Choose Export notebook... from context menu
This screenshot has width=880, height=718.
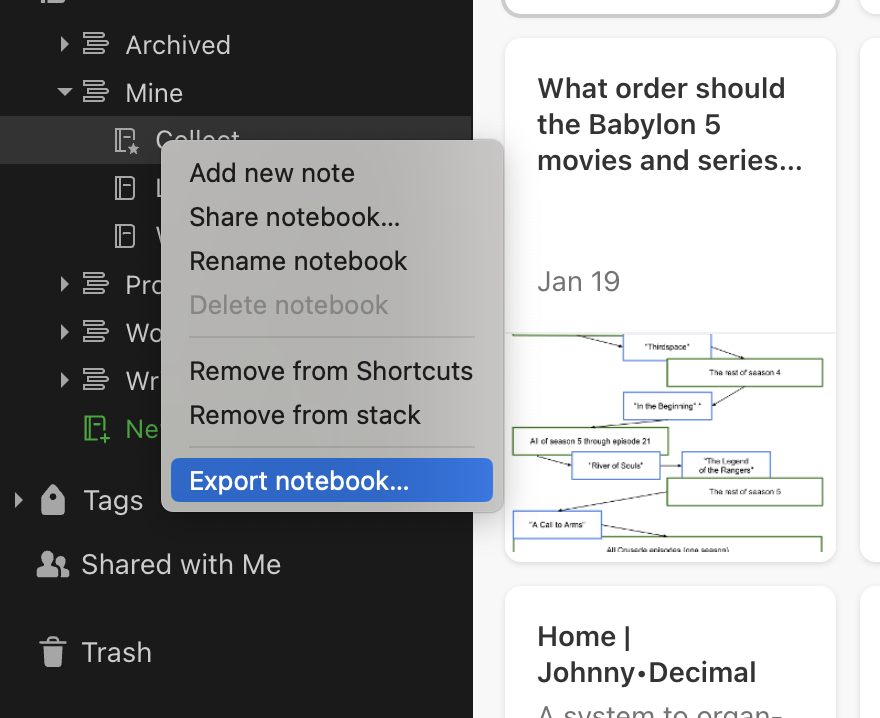coord(299,481)
